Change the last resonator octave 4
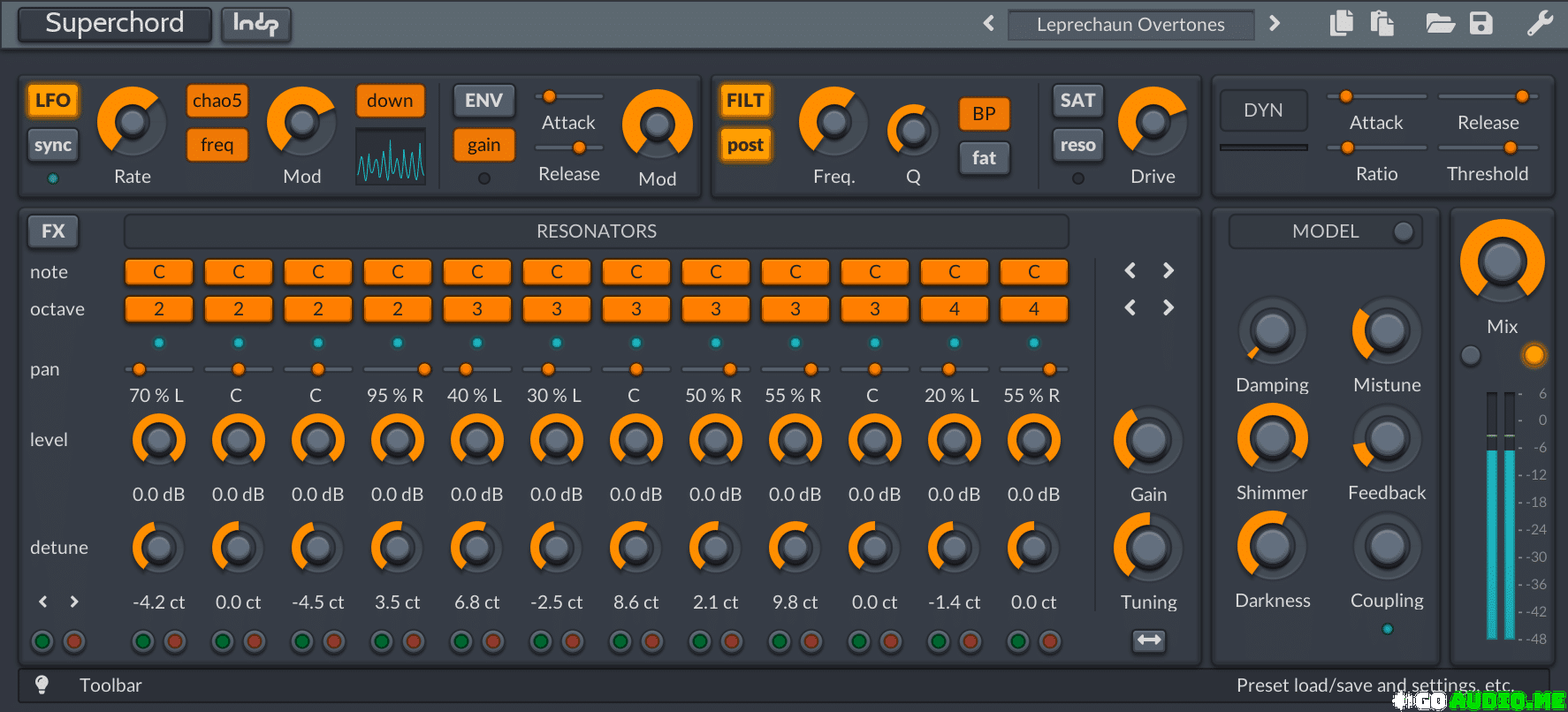This screenshot has width=1568, height=712. tap(1034, 309)
